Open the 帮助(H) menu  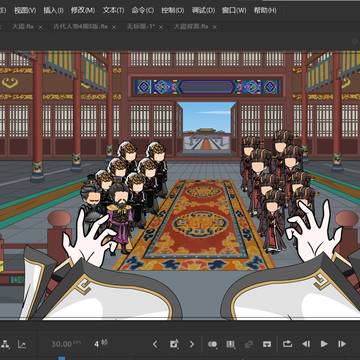(x=265, y=10)
